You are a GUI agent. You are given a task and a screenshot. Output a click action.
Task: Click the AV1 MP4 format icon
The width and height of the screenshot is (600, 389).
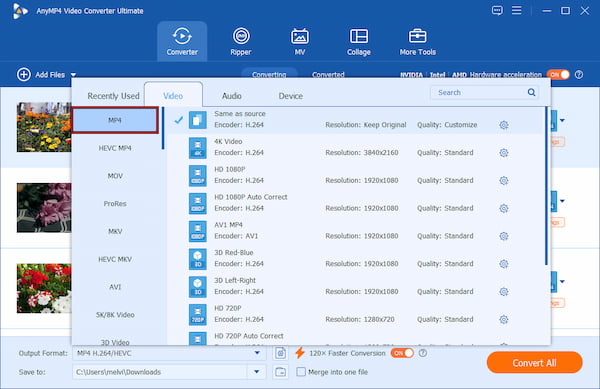pyautogui.click(x=197, y=231)
